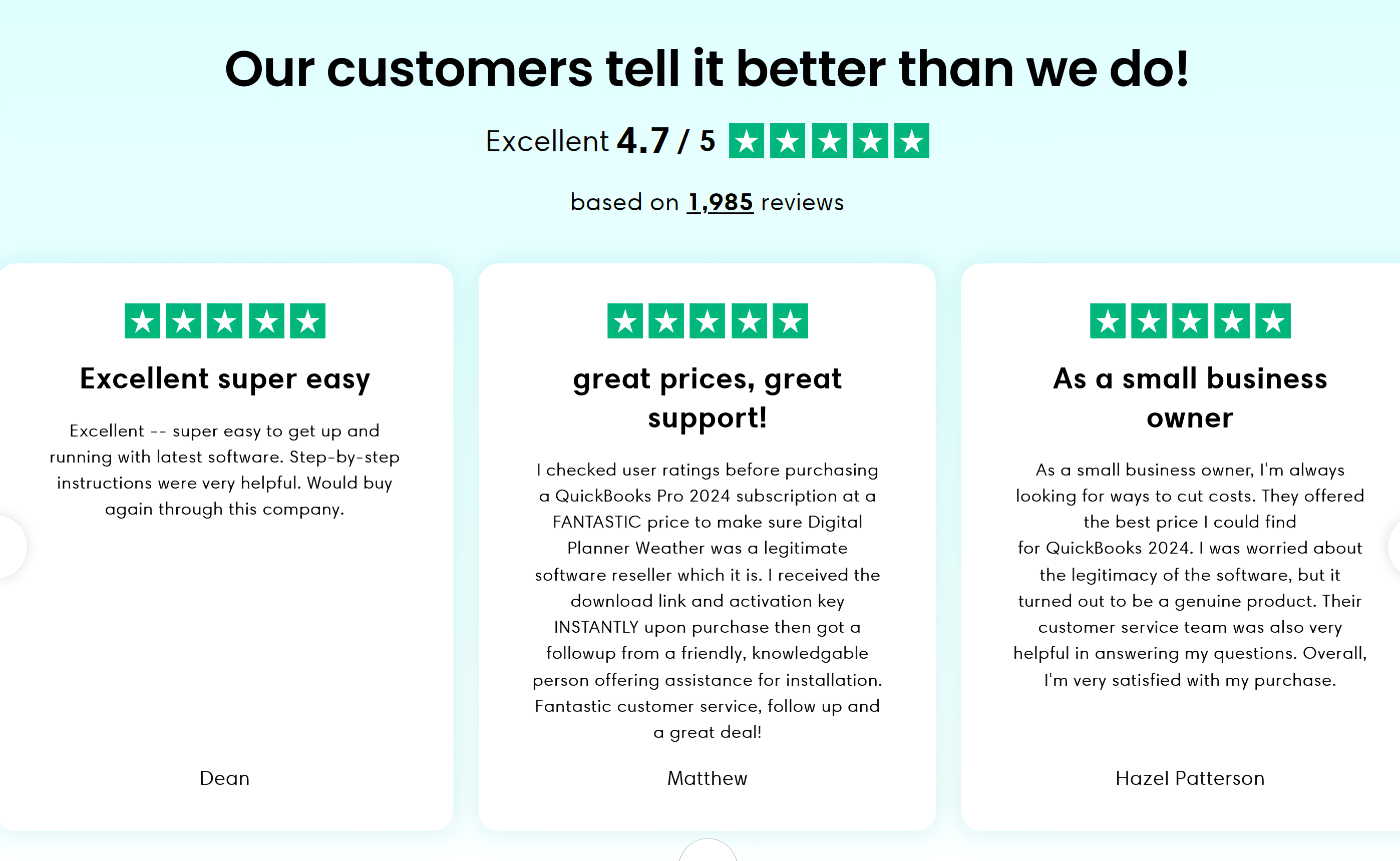Click the first star in Dean's review card
The height and width of the screenshot is (861, 1400).
[x=142, y=320]
